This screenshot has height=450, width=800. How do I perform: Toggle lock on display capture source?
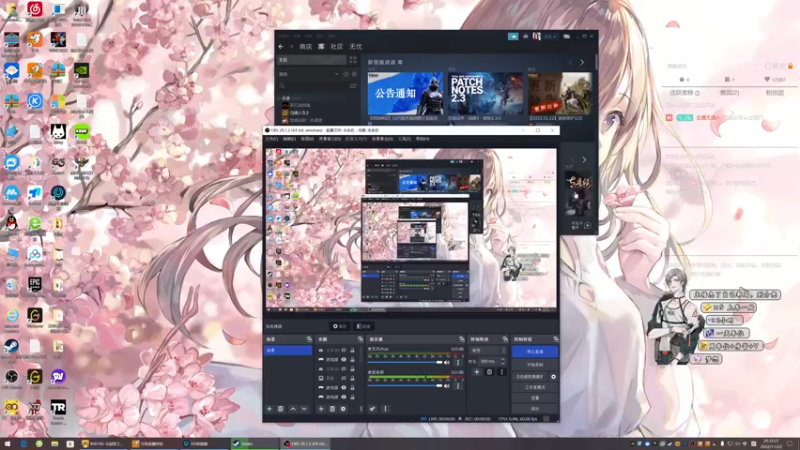click(352, 378)
